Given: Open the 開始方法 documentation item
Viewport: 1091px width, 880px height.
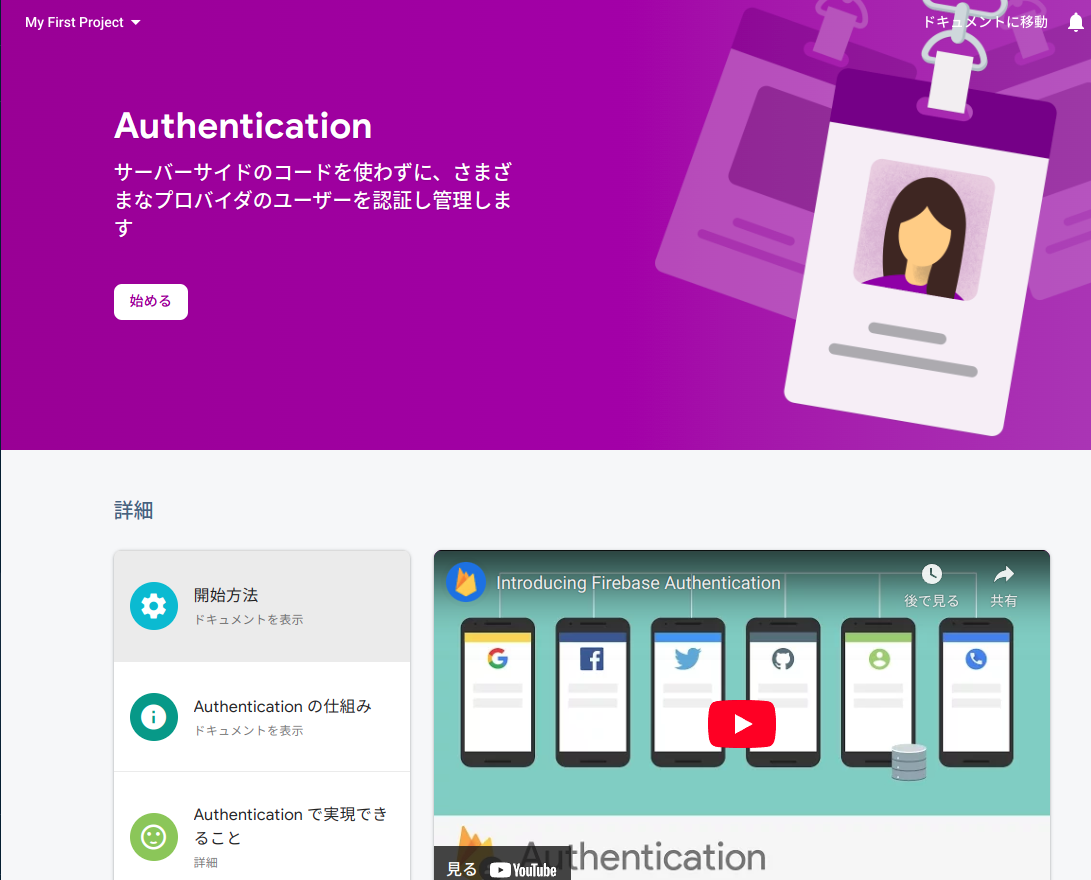Looking at the screenshot, I should click(x=262, y=606).
